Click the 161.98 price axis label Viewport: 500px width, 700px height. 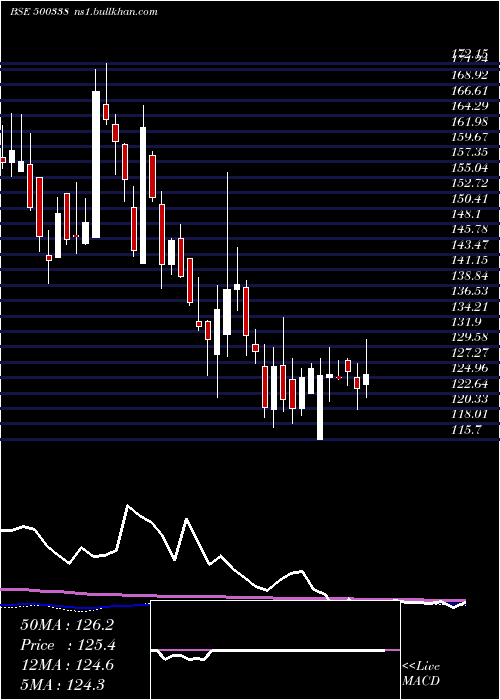[468, 122]
